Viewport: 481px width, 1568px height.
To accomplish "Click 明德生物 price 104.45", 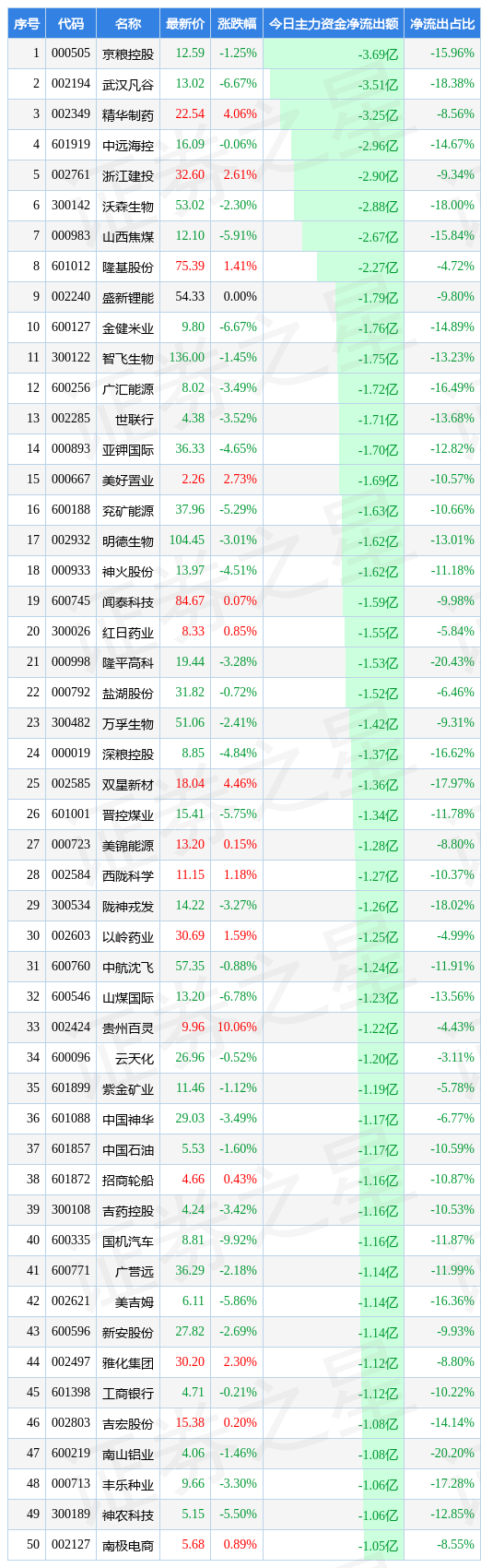I will 187,540.
